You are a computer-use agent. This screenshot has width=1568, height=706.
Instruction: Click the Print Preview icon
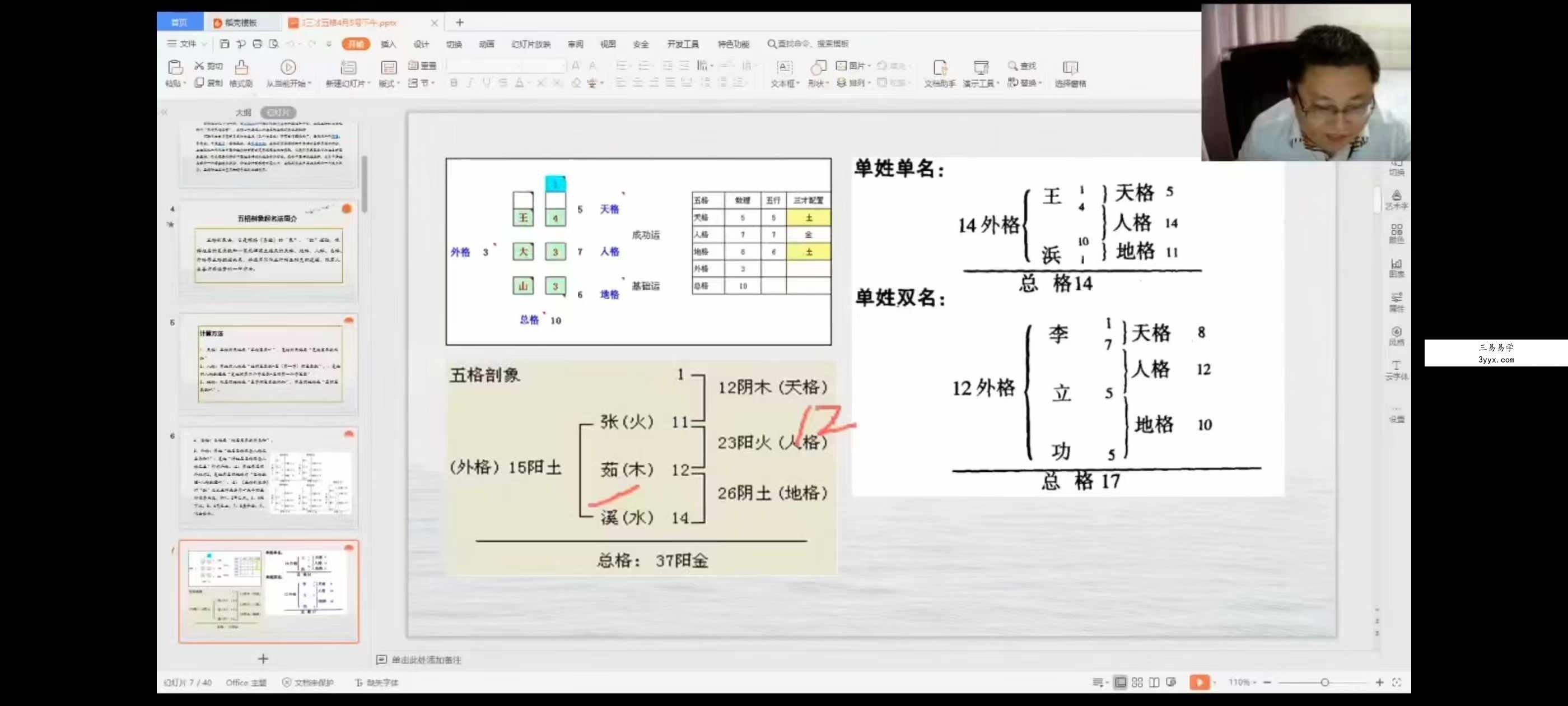pyautogui.click(x=274, y=44)
